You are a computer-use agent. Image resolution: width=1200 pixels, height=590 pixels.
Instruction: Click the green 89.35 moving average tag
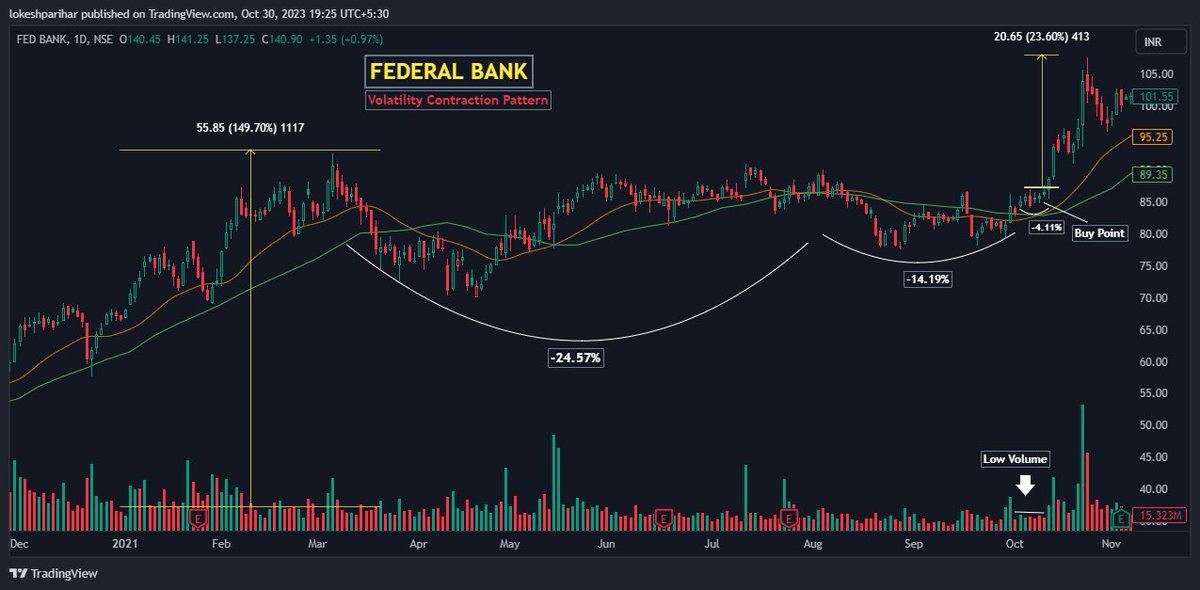tap(1154, 174)
